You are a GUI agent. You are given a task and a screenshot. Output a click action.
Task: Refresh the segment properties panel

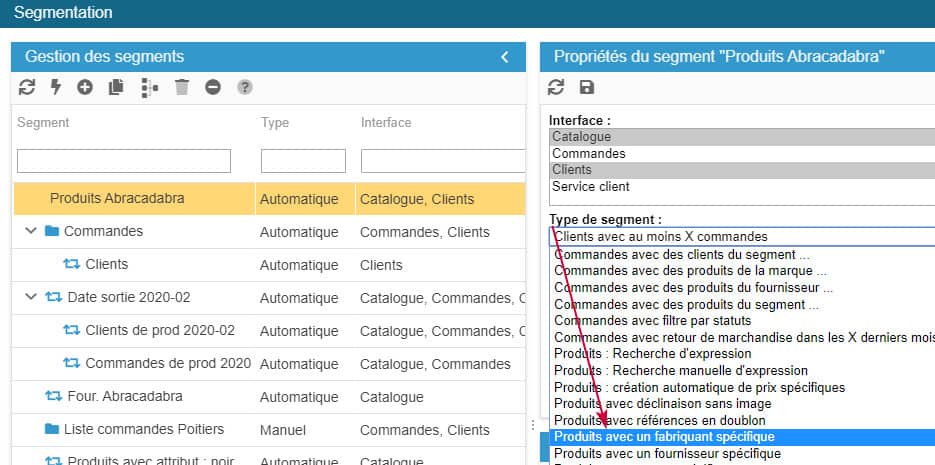coord(556,87)
